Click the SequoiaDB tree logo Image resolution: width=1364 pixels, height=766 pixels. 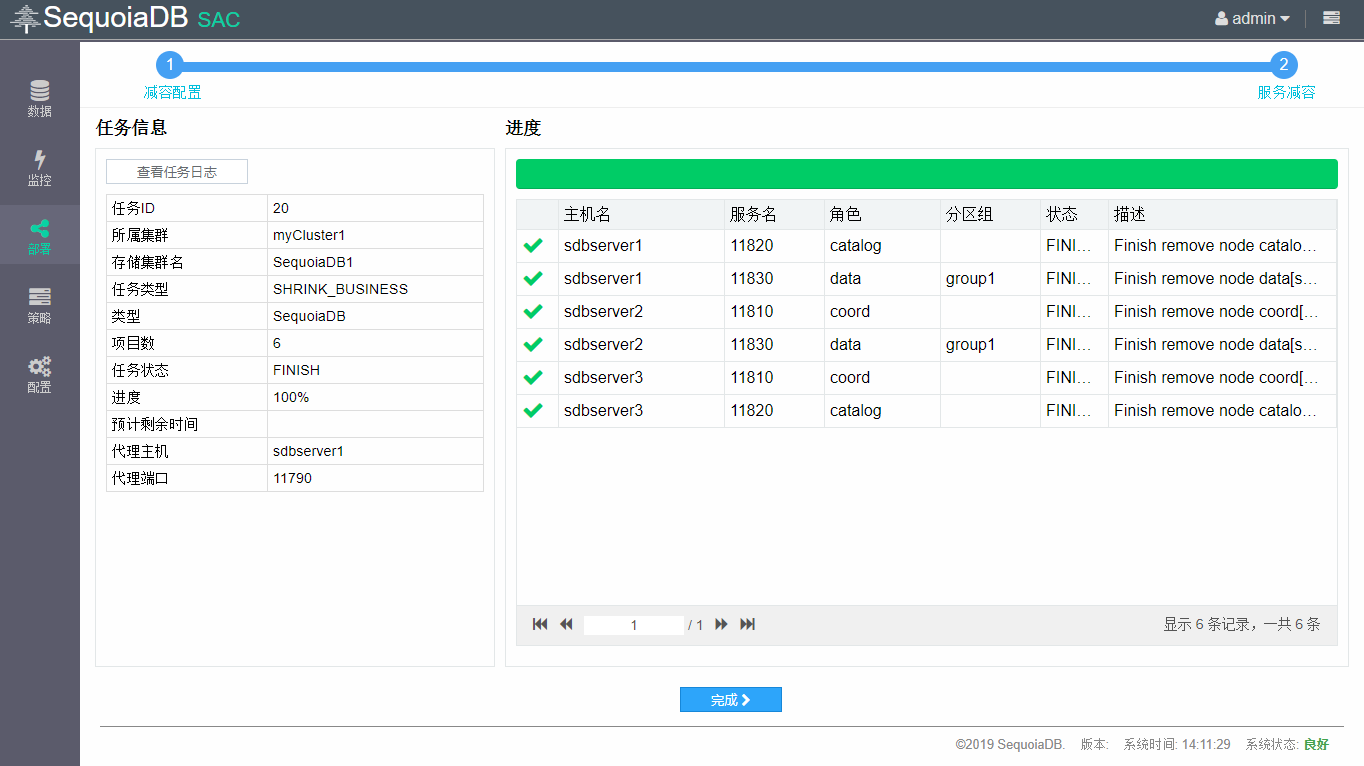26,19
